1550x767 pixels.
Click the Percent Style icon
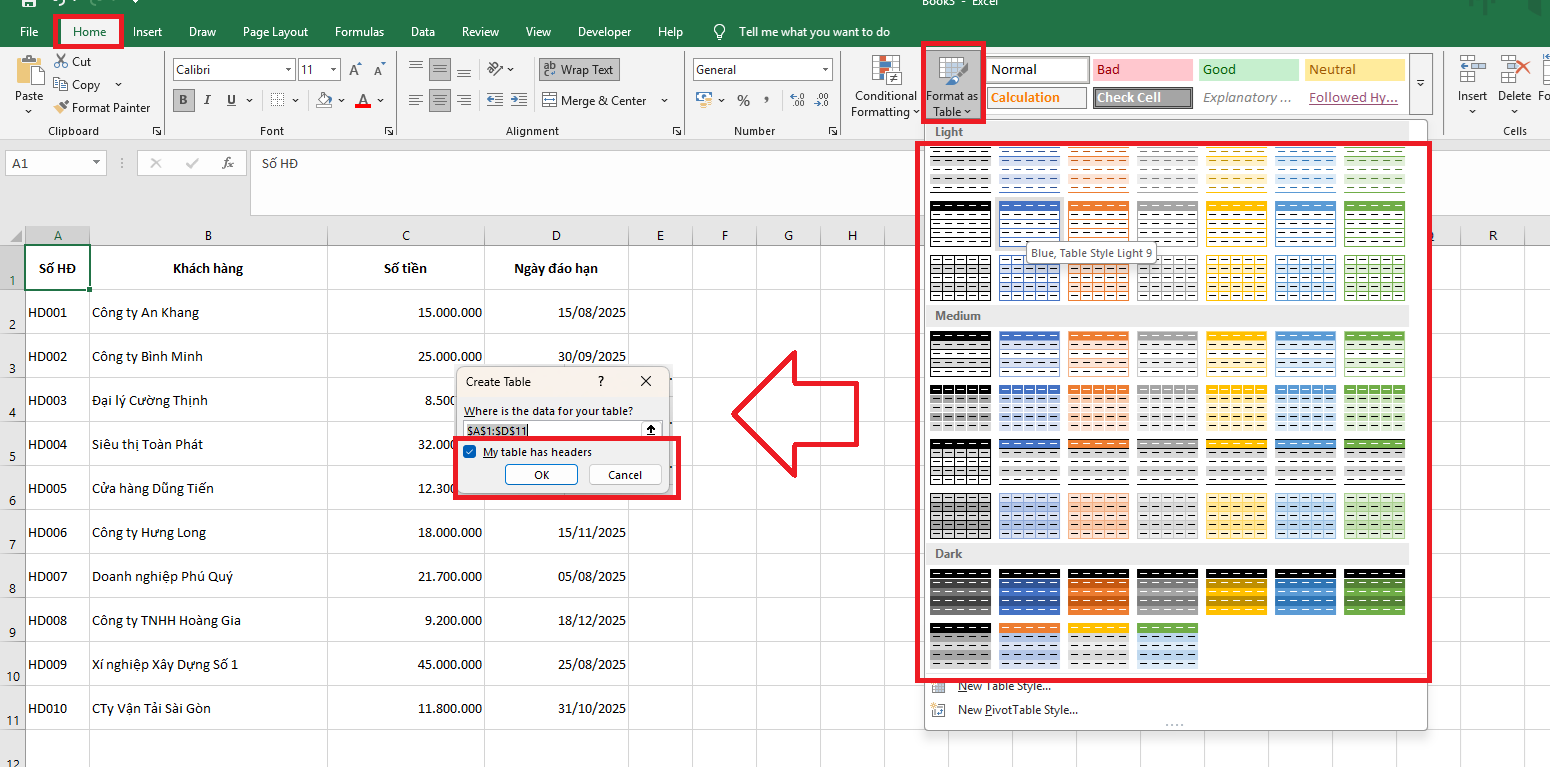tap(743, 101)
